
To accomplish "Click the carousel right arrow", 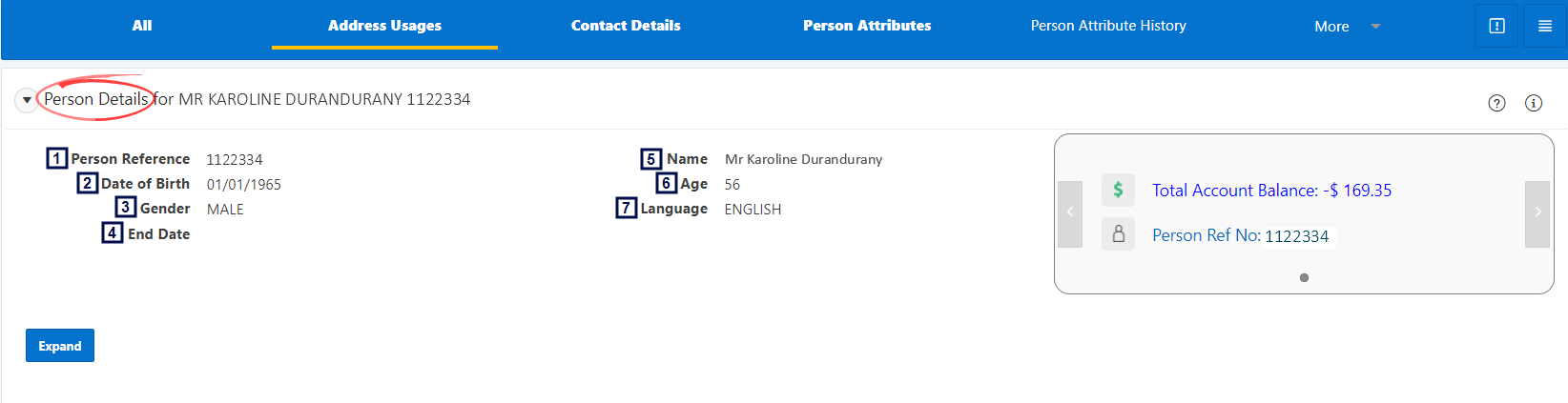I will [1537, 213].
